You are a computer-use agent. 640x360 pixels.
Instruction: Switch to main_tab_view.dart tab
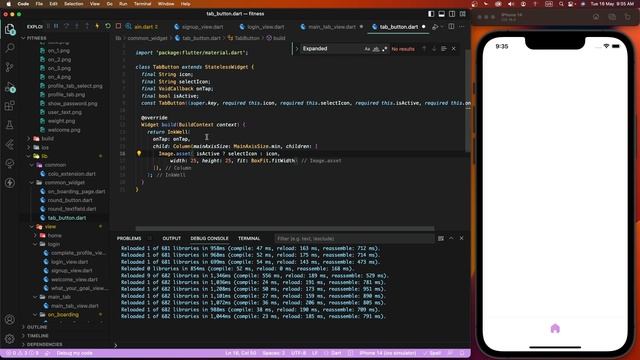tap(331, 27)
